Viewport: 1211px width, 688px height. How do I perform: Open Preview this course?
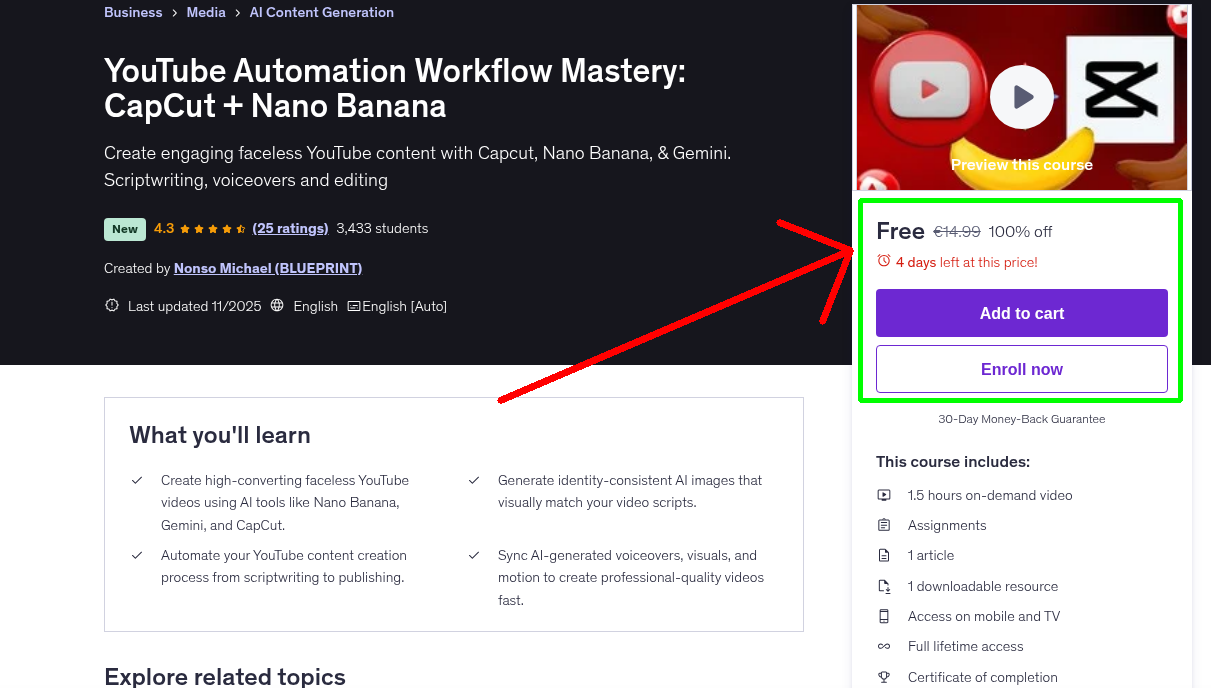point(1021,164)
